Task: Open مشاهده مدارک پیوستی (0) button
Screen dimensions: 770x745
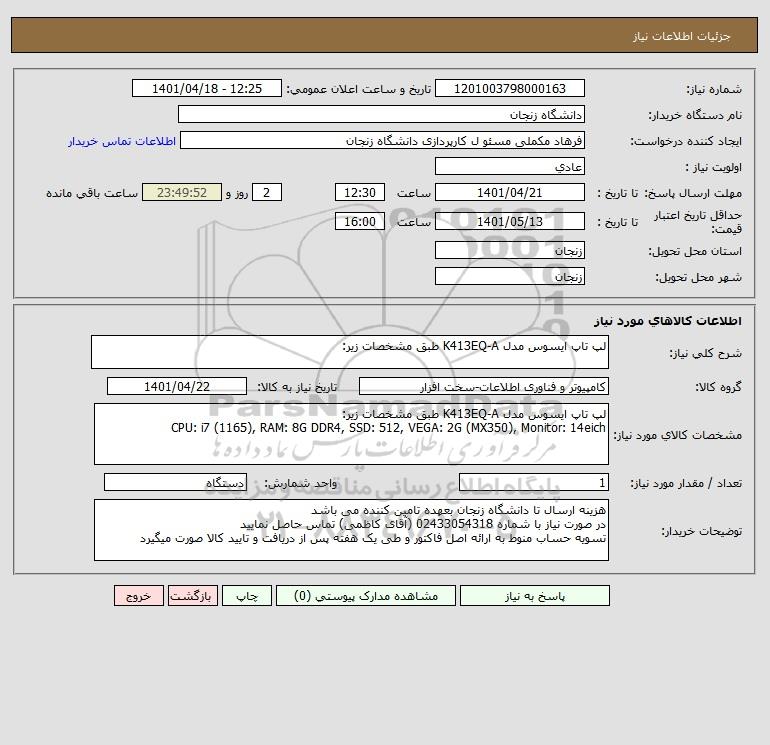Action: [366, 596]
